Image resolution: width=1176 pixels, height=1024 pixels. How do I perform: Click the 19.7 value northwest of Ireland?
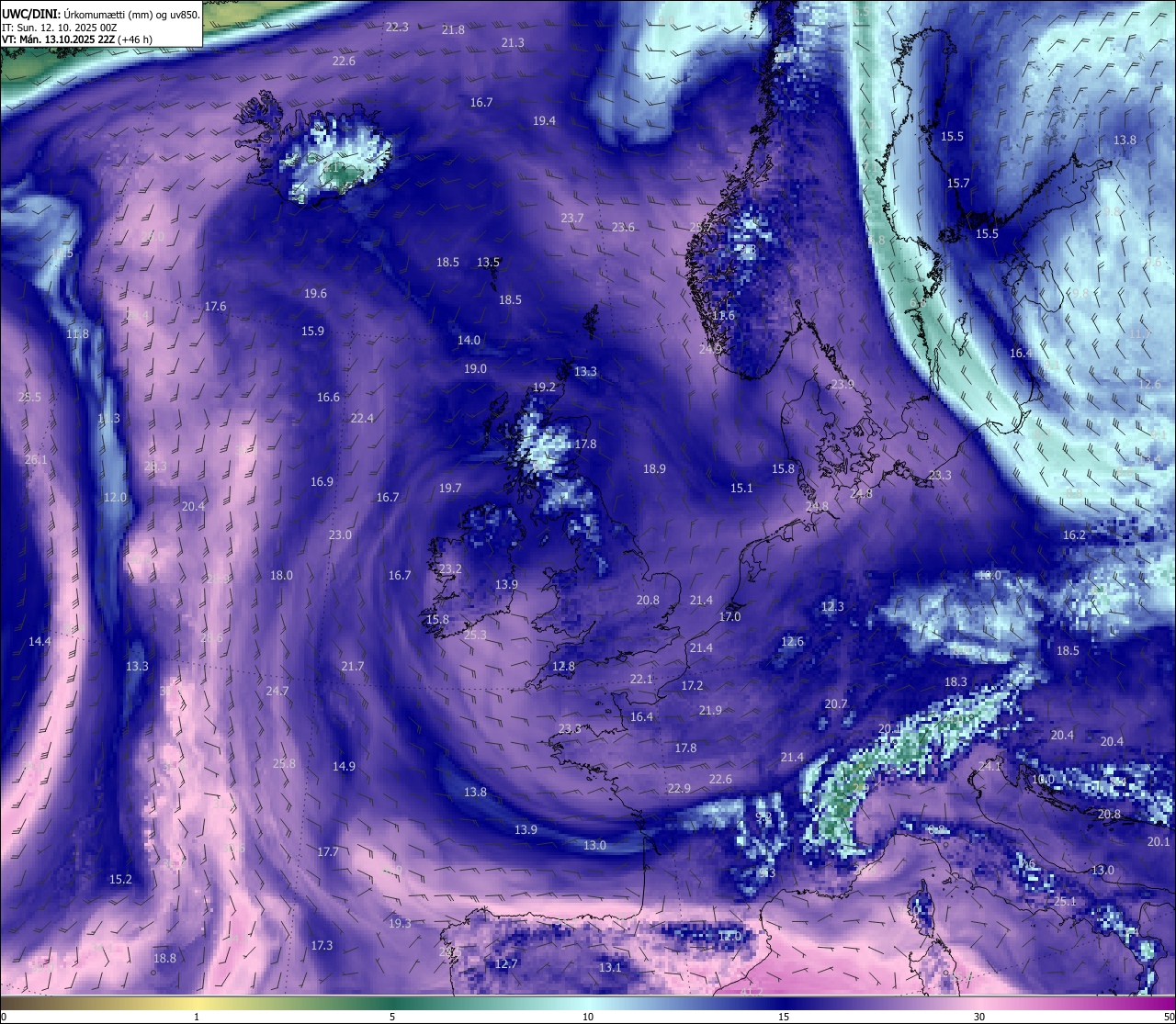450,489
